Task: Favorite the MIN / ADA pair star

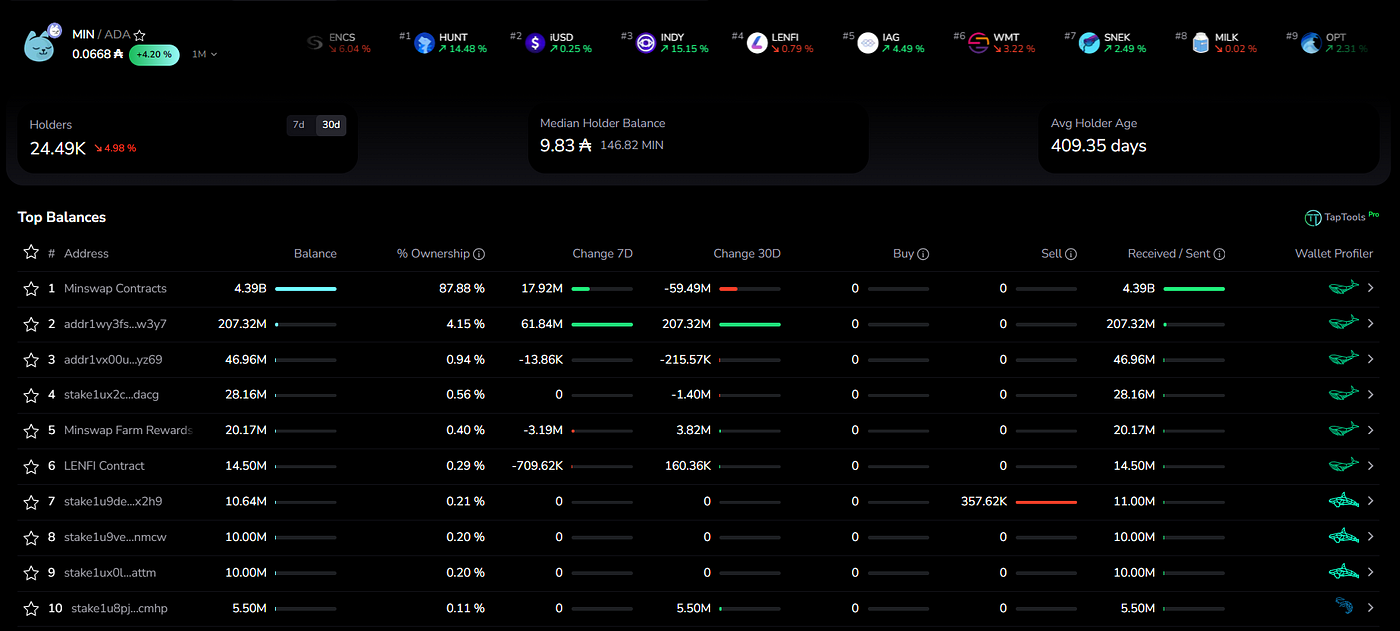Action: pos(140,35)
